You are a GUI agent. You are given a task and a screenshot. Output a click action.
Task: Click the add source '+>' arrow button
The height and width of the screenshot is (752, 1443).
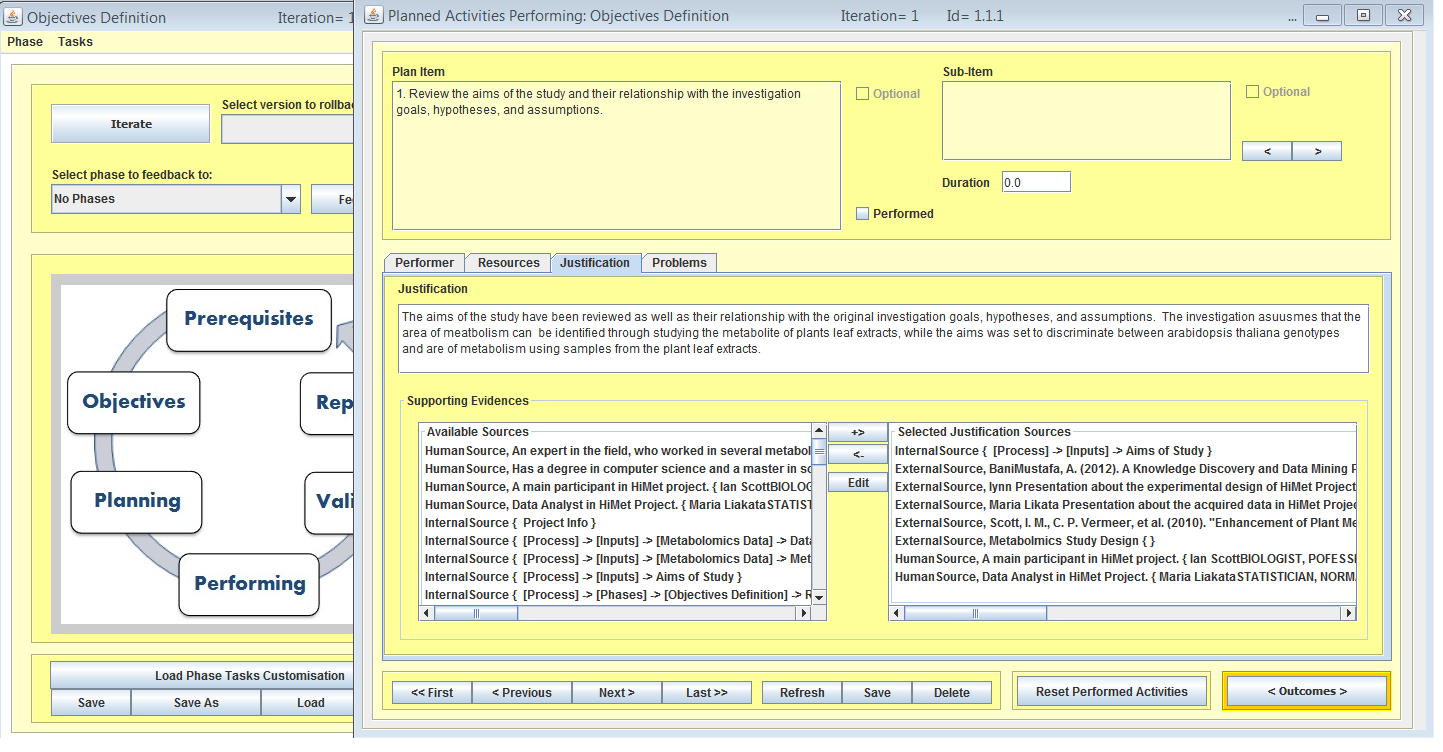tap(857, 433)
